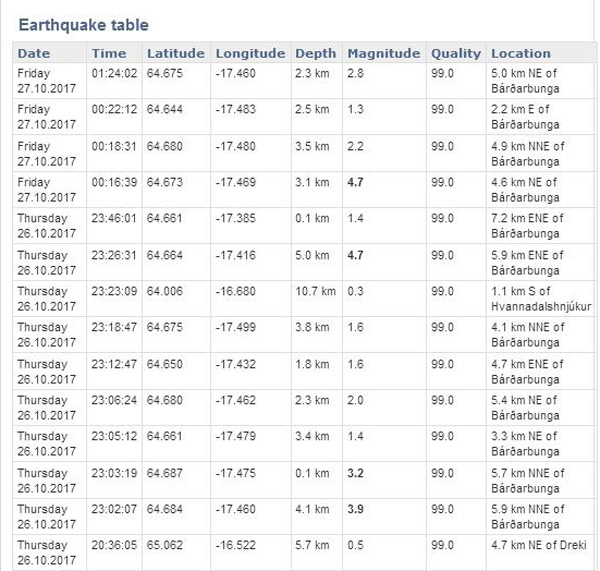Click the Location column header
600x571 pixels.
click(520, 53)
